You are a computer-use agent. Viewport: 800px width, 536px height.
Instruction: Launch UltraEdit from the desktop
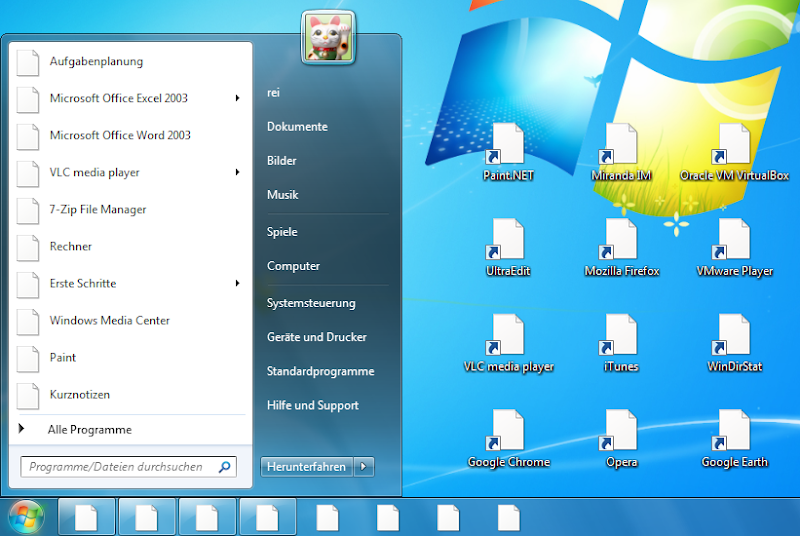[508, 247]
